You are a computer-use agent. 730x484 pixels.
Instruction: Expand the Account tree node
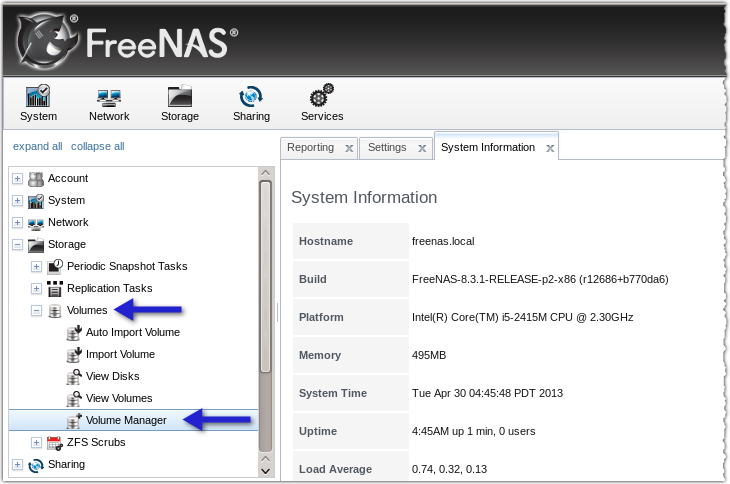16,179
